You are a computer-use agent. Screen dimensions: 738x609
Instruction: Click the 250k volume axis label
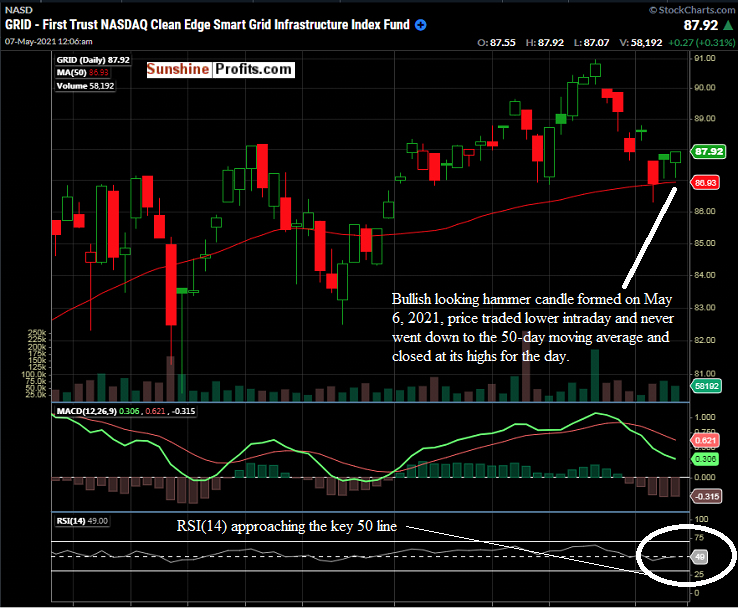click(37, 333)
